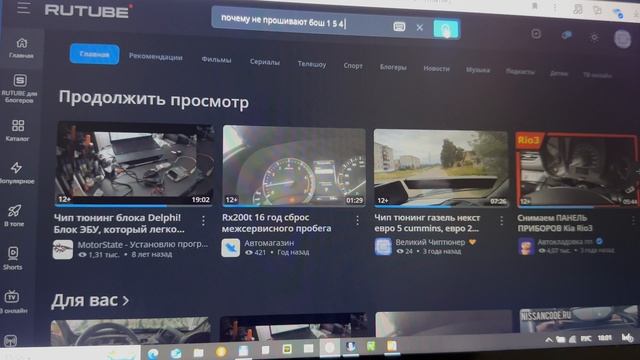This screenshot has width=640, height=360.
Task: Open Каталог in the sidebar
Action: pyautogui.click(x=18, y=131)
